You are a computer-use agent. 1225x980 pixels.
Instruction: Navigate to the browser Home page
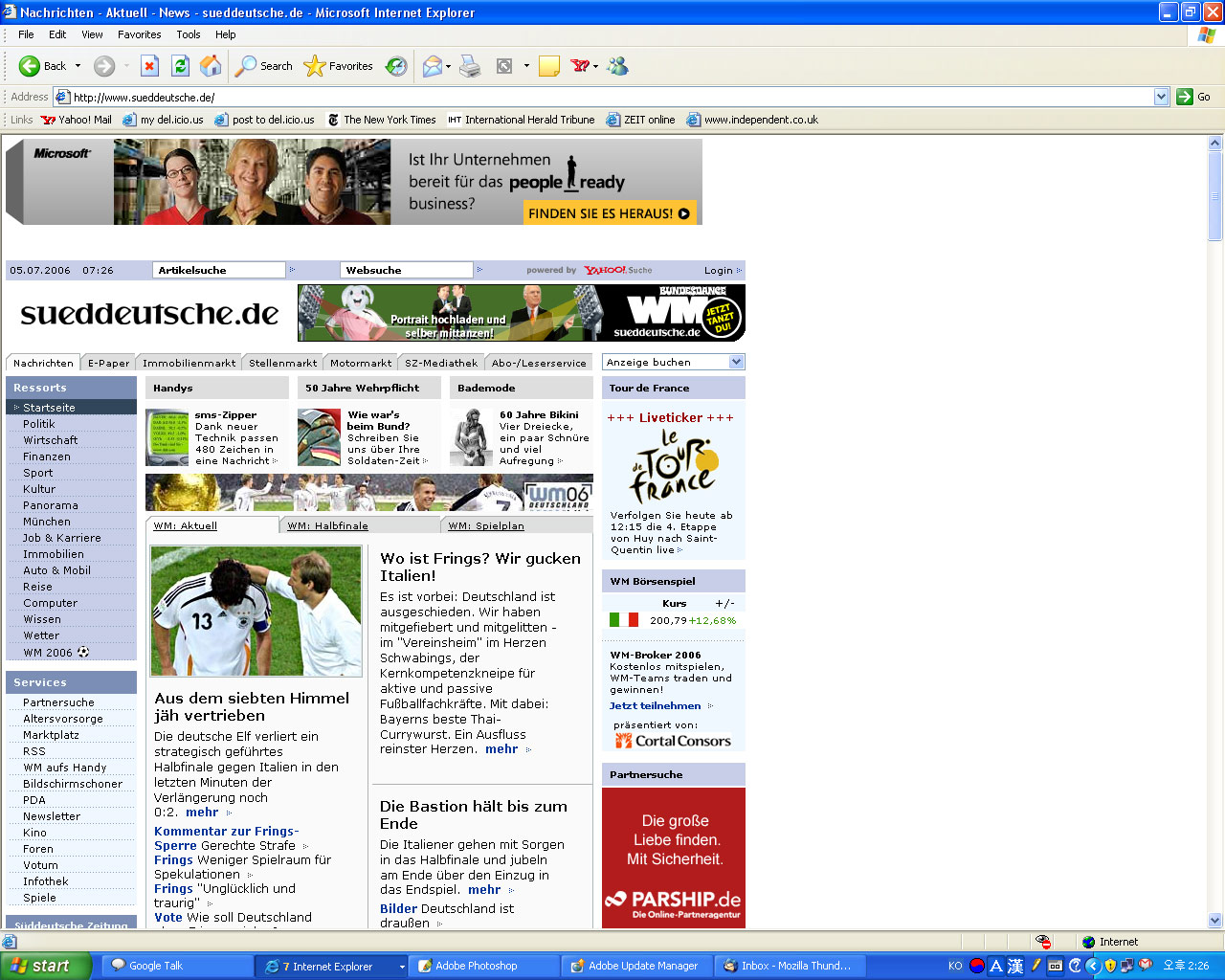pyautogui.click(x=211, y=66)
